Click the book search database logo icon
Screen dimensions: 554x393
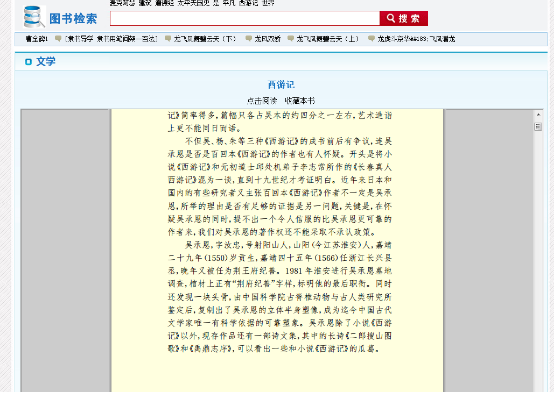click(34, 17)
